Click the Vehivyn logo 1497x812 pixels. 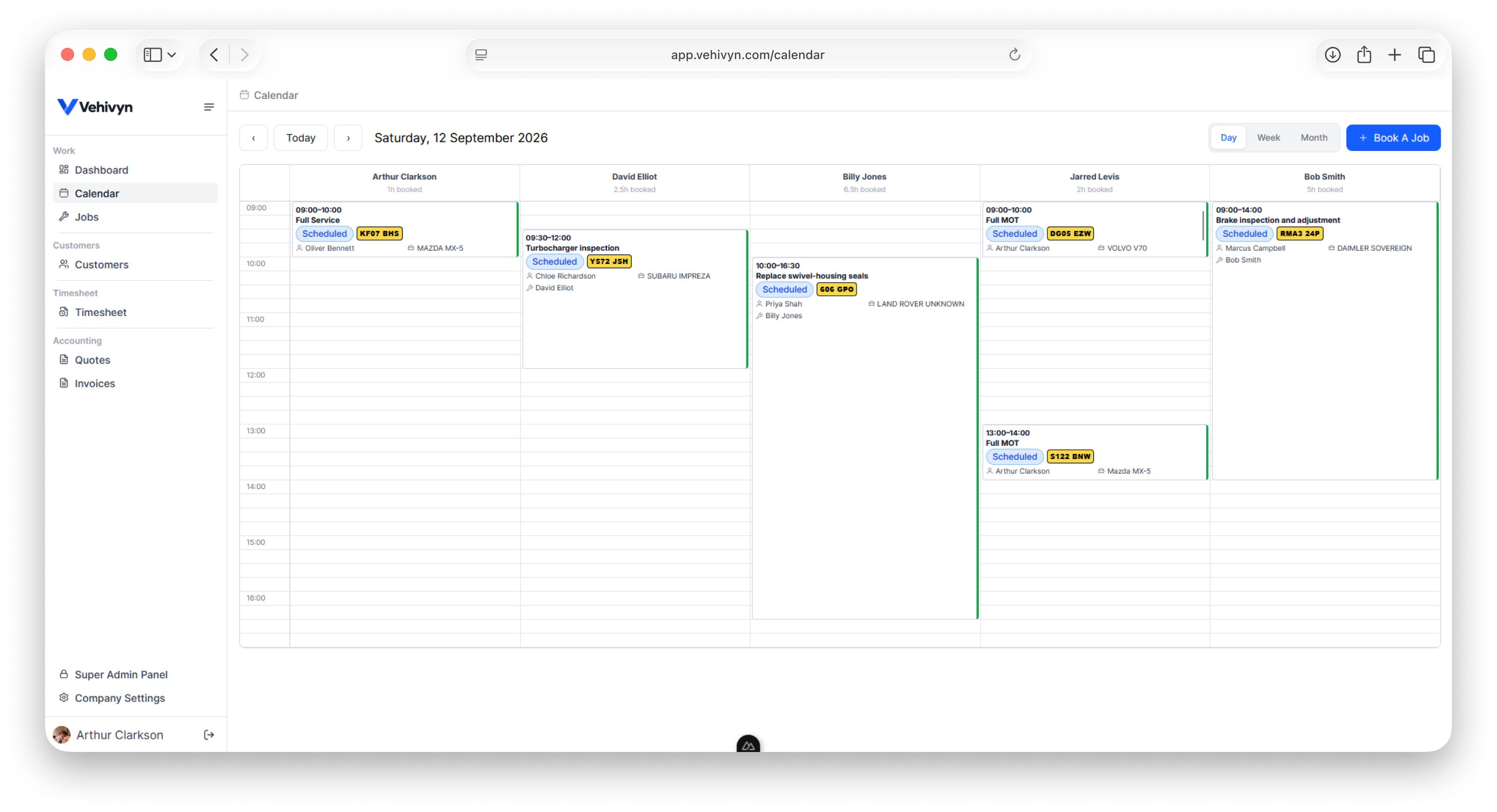click(95, 107)
